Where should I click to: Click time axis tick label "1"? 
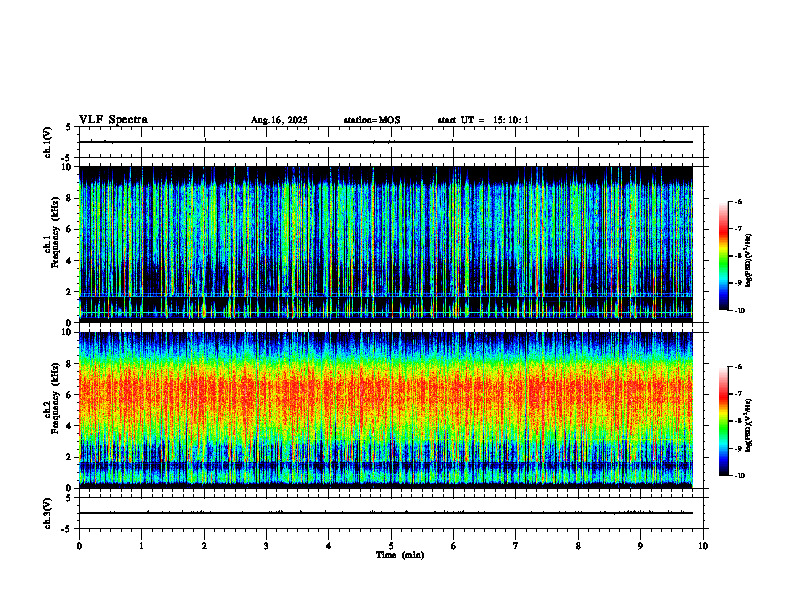pos(142,546)
